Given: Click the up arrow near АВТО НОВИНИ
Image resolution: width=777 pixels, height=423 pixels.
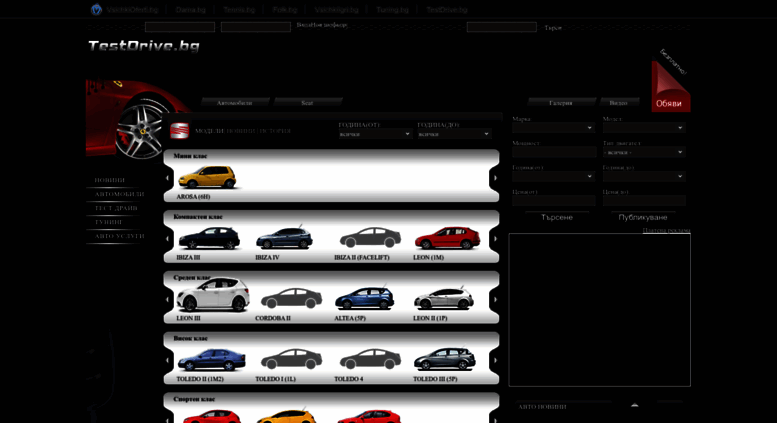Looking at the screenshot, I should pyautogui.click(x=634, y=406).
